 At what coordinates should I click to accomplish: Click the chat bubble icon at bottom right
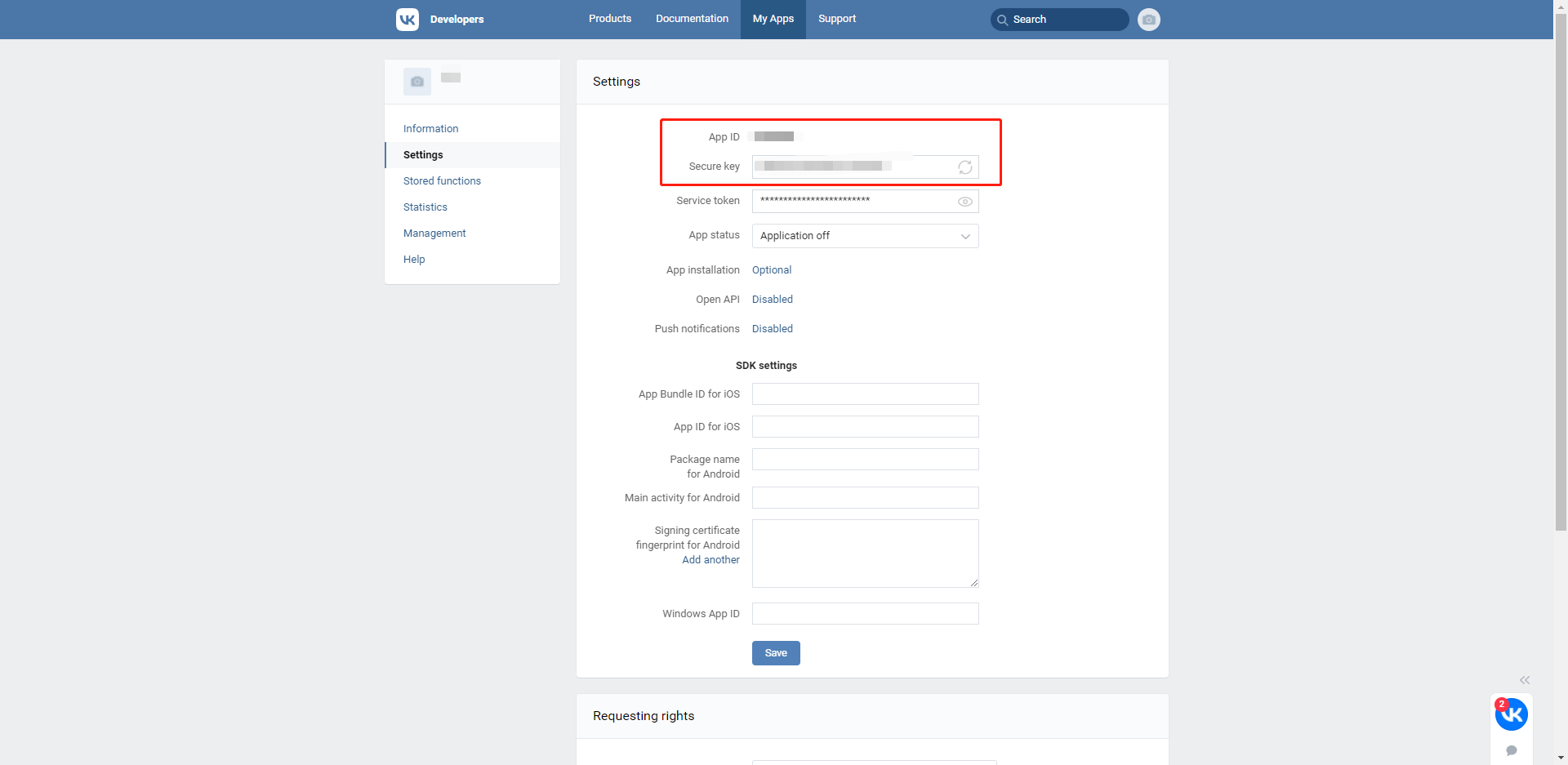[1512, 750]
